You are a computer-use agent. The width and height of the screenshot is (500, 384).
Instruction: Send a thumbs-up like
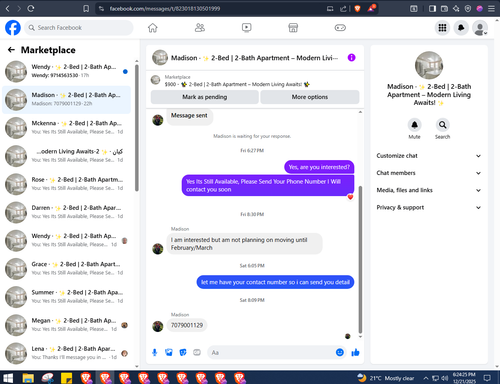coord(355,352)
